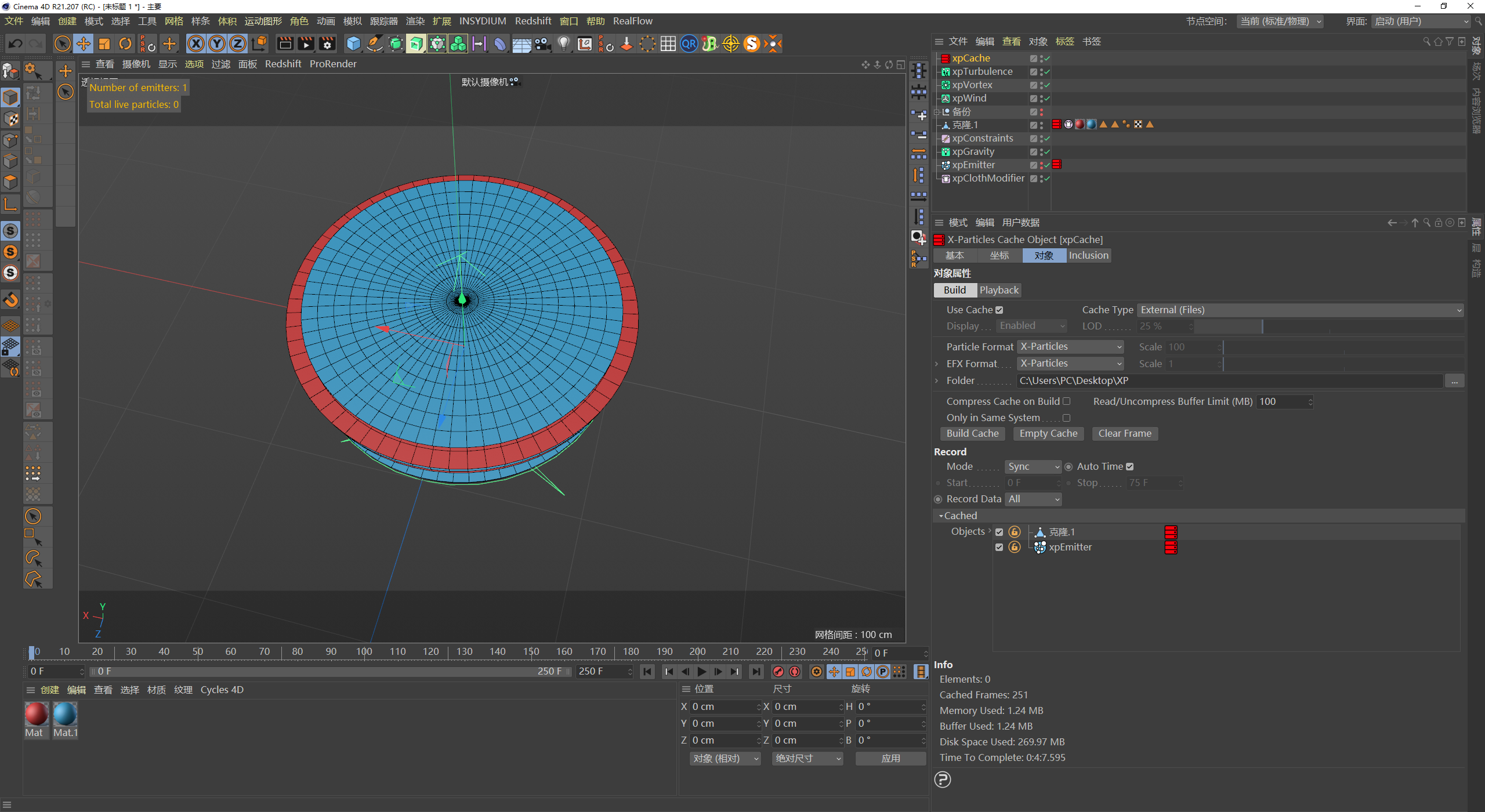Click the xpClothModifier icon in the scene list
The width and height of the screenshot is (1485, 812).
tap(945, 178)
